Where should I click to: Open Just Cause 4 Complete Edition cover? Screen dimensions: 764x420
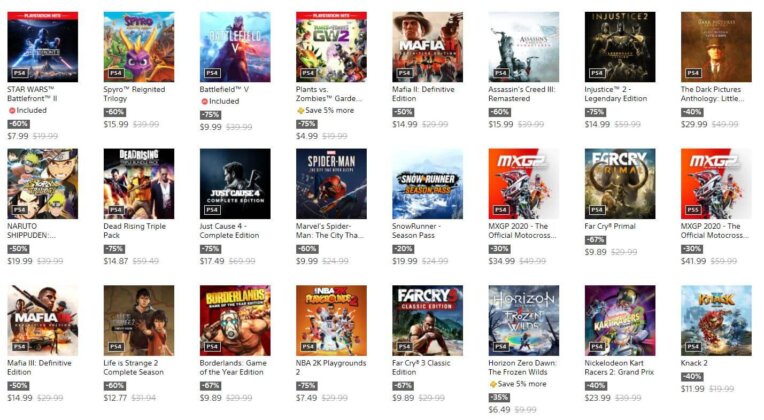point(235,184)
